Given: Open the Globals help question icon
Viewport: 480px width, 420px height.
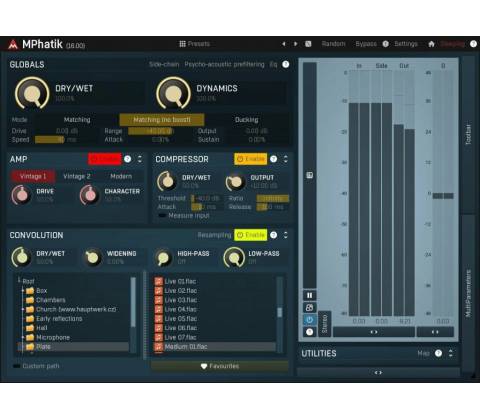Looking at the screenshot, I should pos(286,64).
